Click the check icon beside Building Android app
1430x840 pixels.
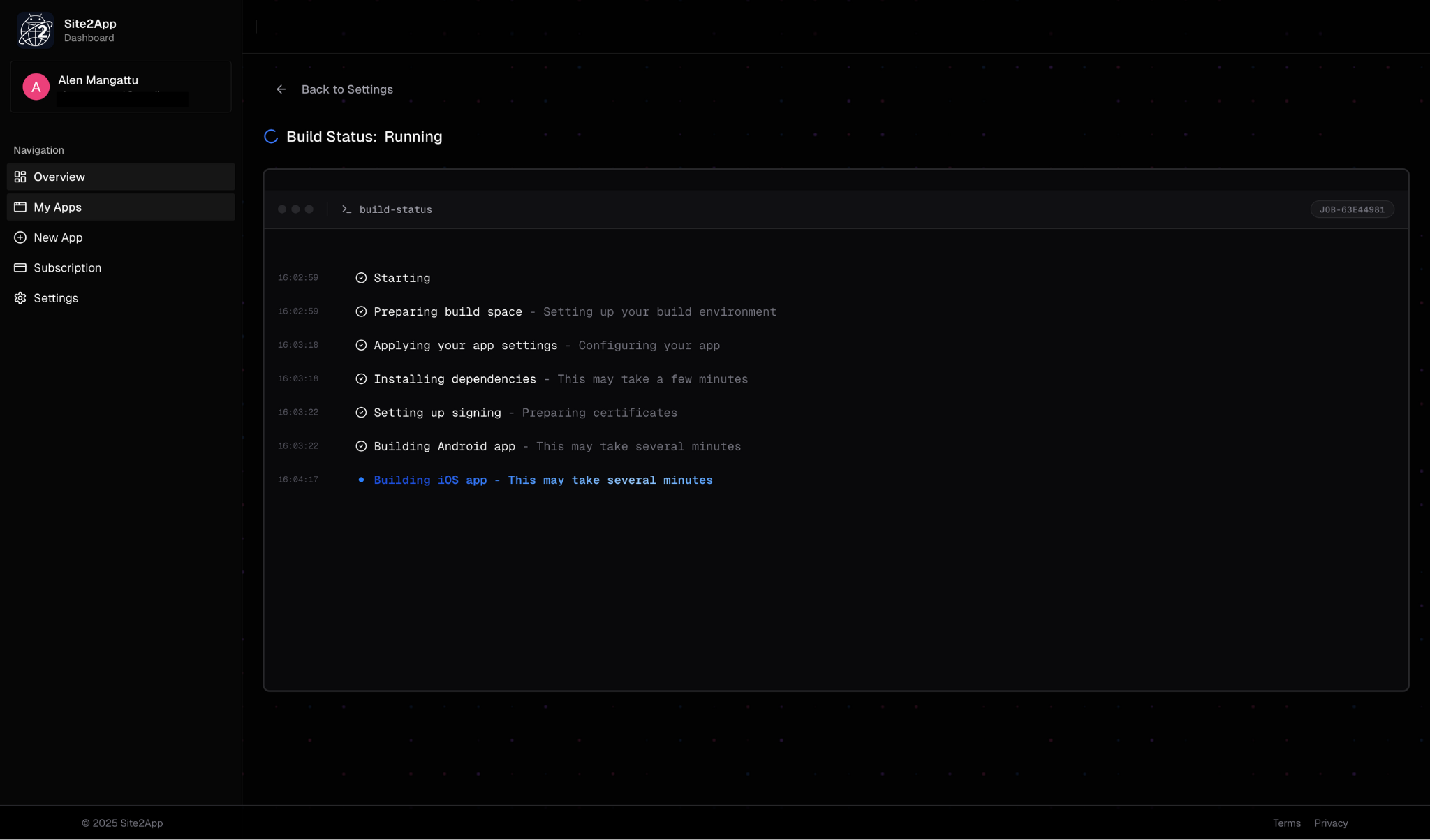(x=361, y=445)
